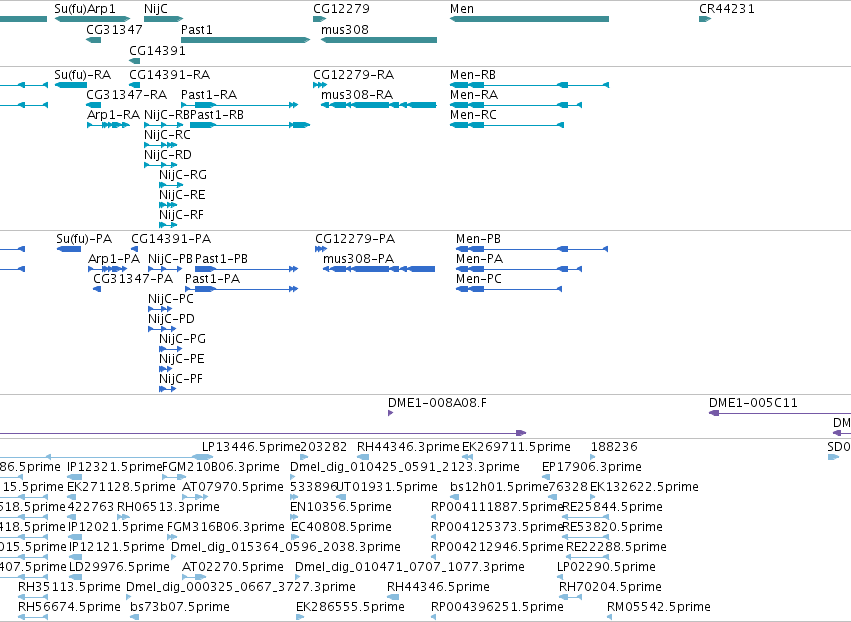The image size is (851, 622).
Task: Select the teal Men gene bar
Action: click(529, 19)
